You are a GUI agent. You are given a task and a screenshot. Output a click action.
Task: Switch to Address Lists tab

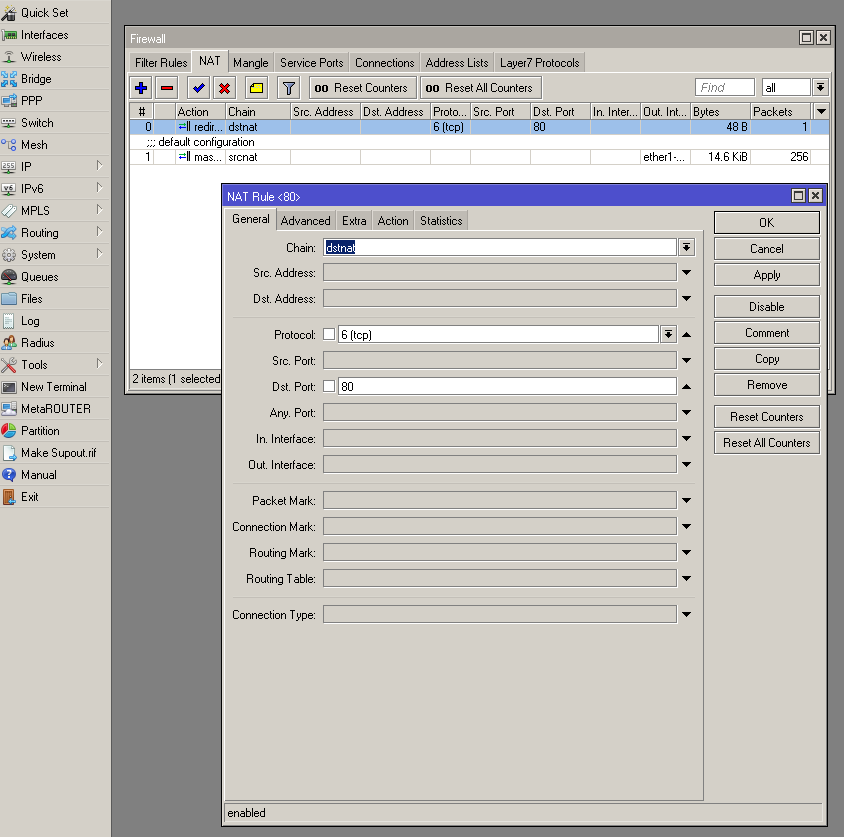(x=456, y=63)
